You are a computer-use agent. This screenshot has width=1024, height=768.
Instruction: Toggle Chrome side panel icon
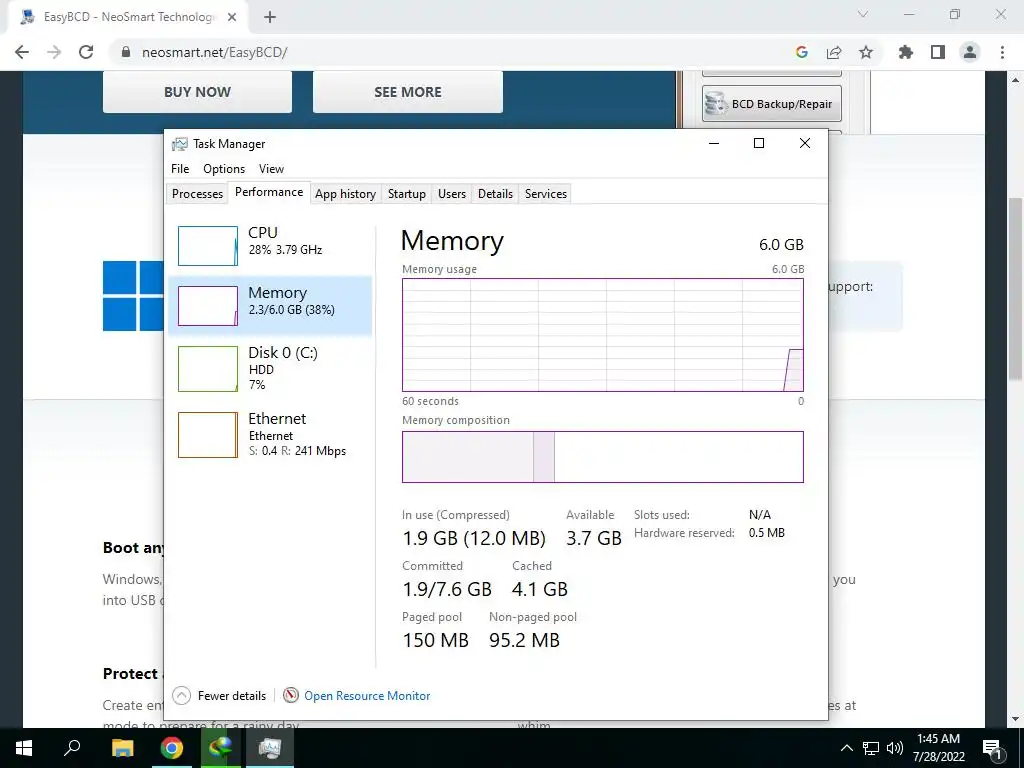coord(938,52)
